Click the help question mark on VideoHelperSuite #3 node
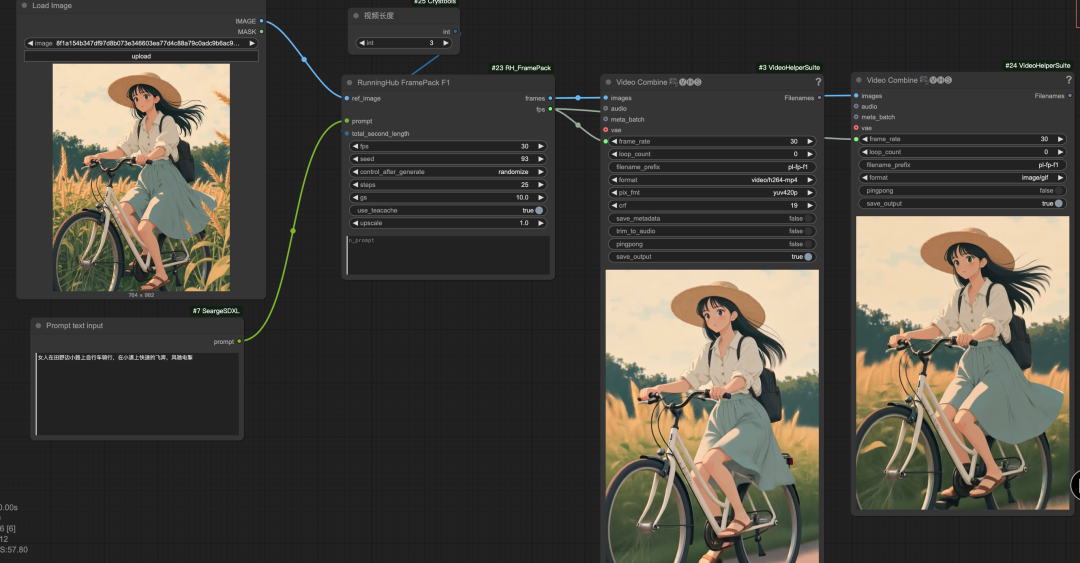The height and width of the screenshot is (563, 1080). (818, 82)
